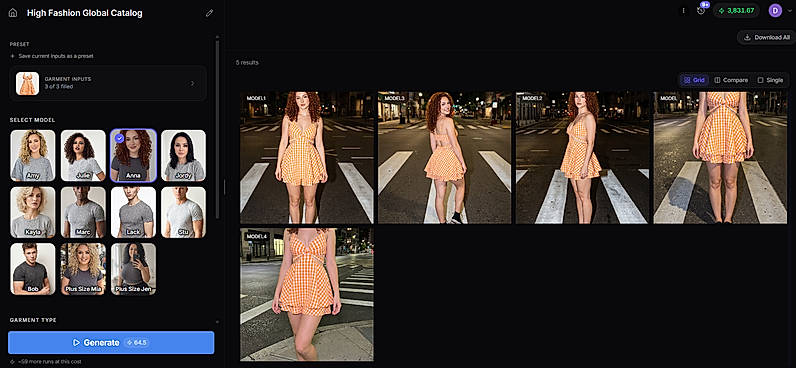Open the history clock icon with badge
The image size is (796, 368).
tap(702, 10)
